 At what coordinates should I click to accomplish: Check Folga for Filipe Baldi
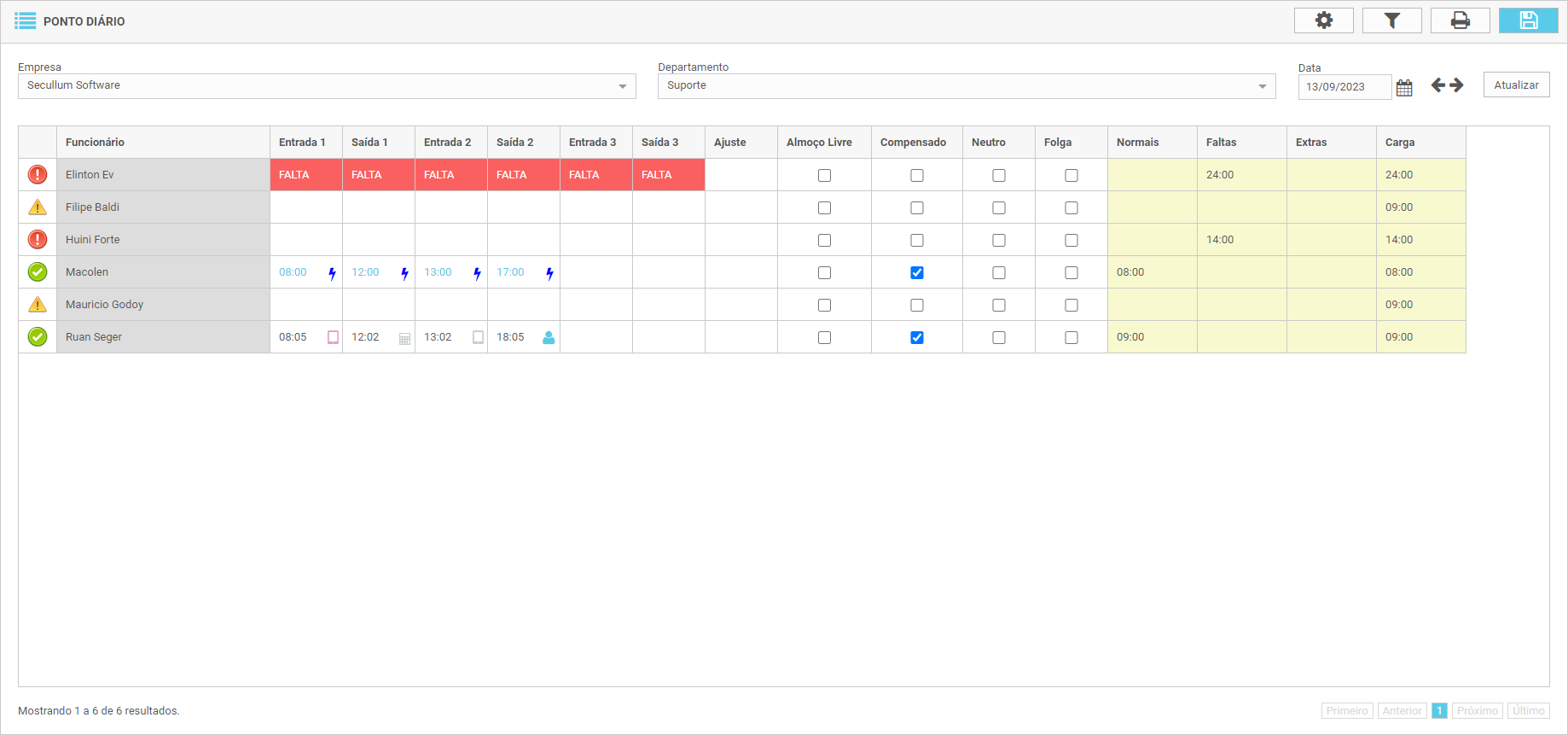click(1071, 207)
